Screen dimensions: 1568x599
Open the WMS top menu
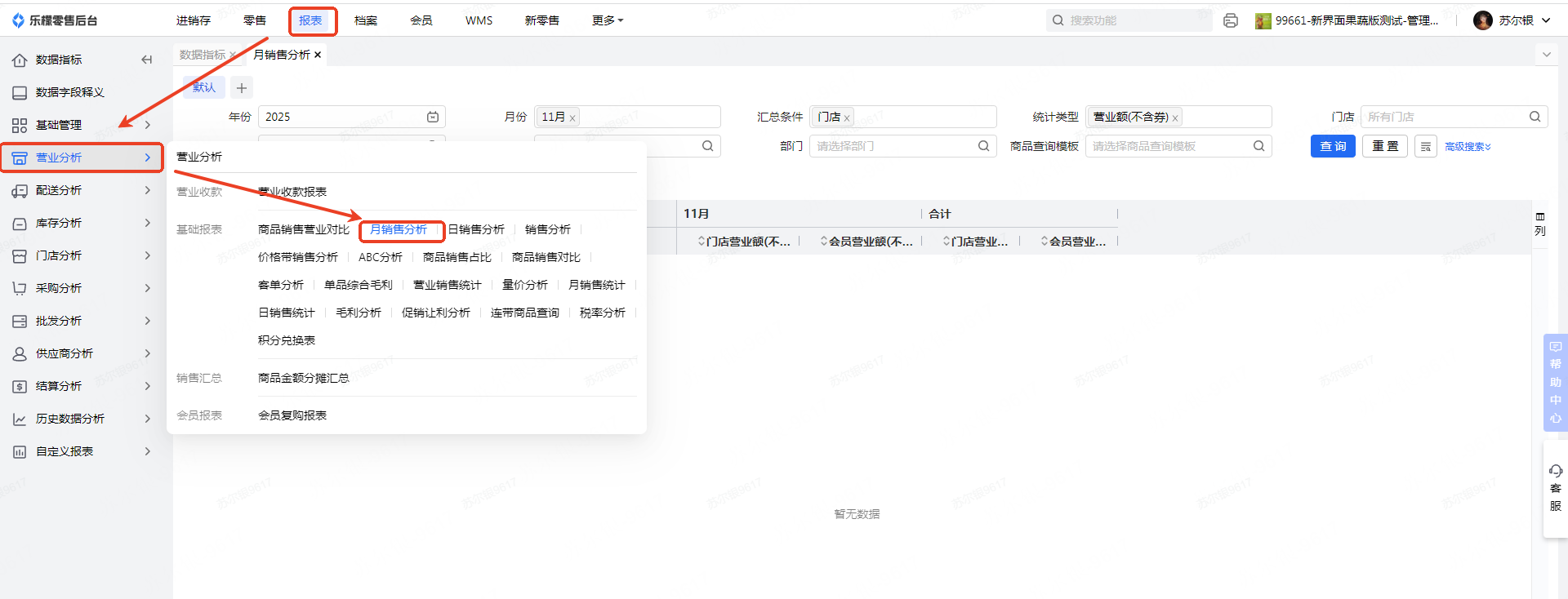point(479,20)
